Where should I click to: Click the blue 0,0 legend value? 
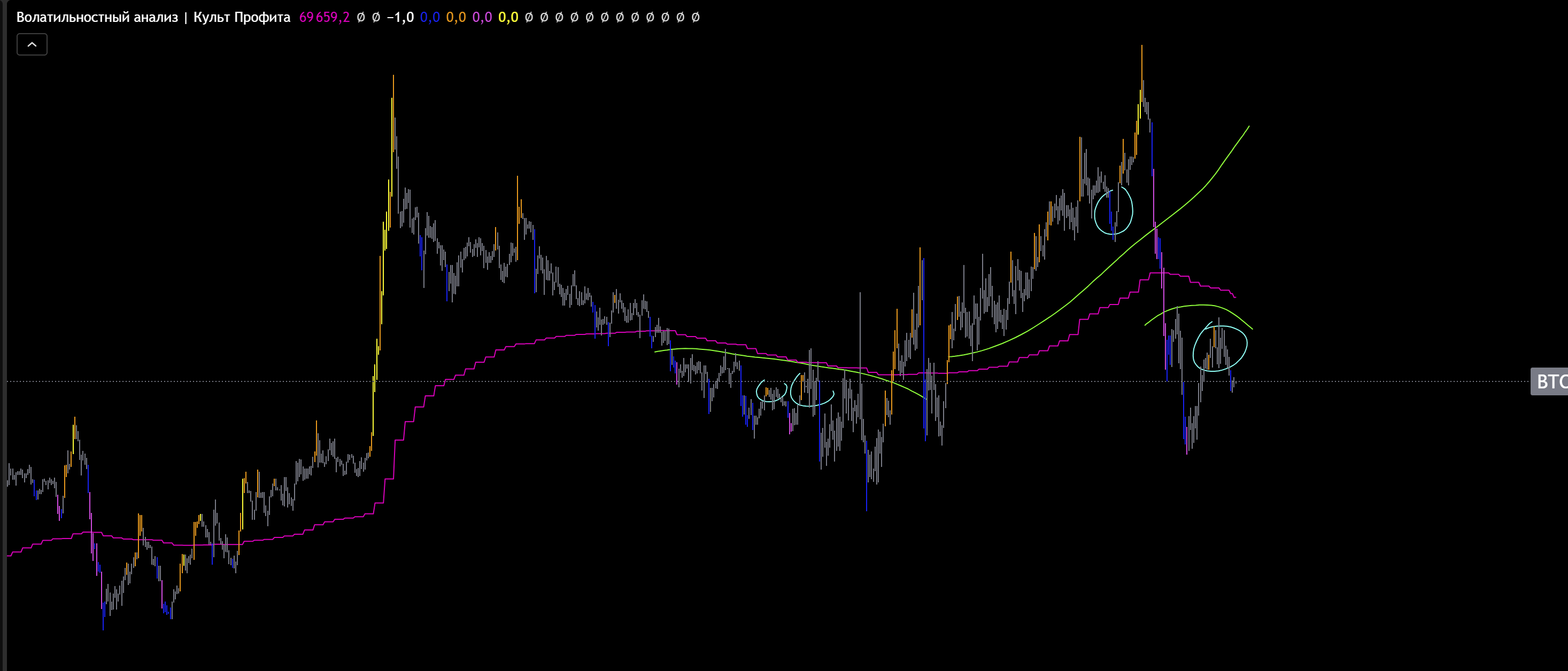[430, 17]
